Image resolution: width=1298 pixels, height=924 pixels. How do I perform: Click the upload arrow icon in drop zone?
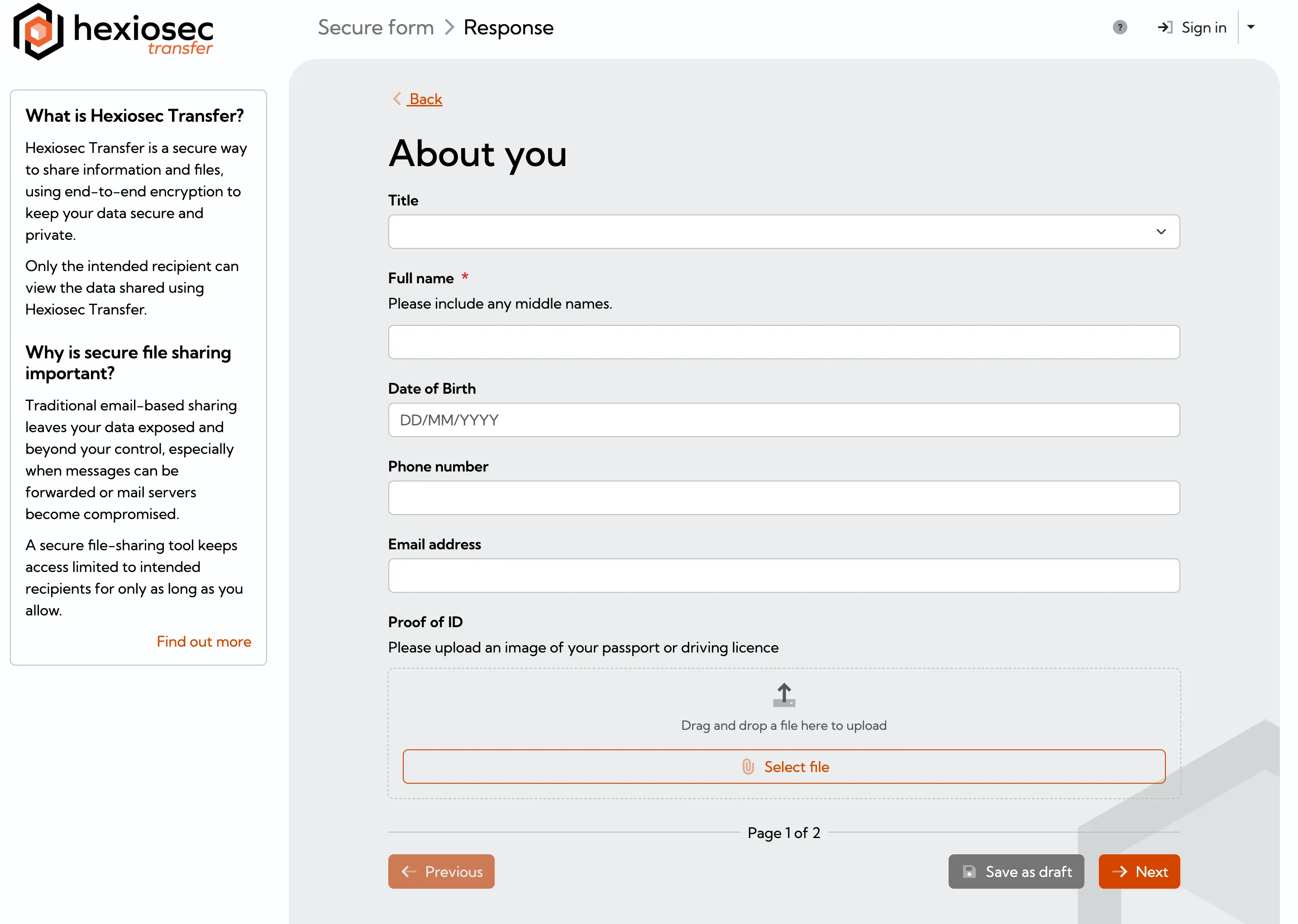(x=783, y=695)
